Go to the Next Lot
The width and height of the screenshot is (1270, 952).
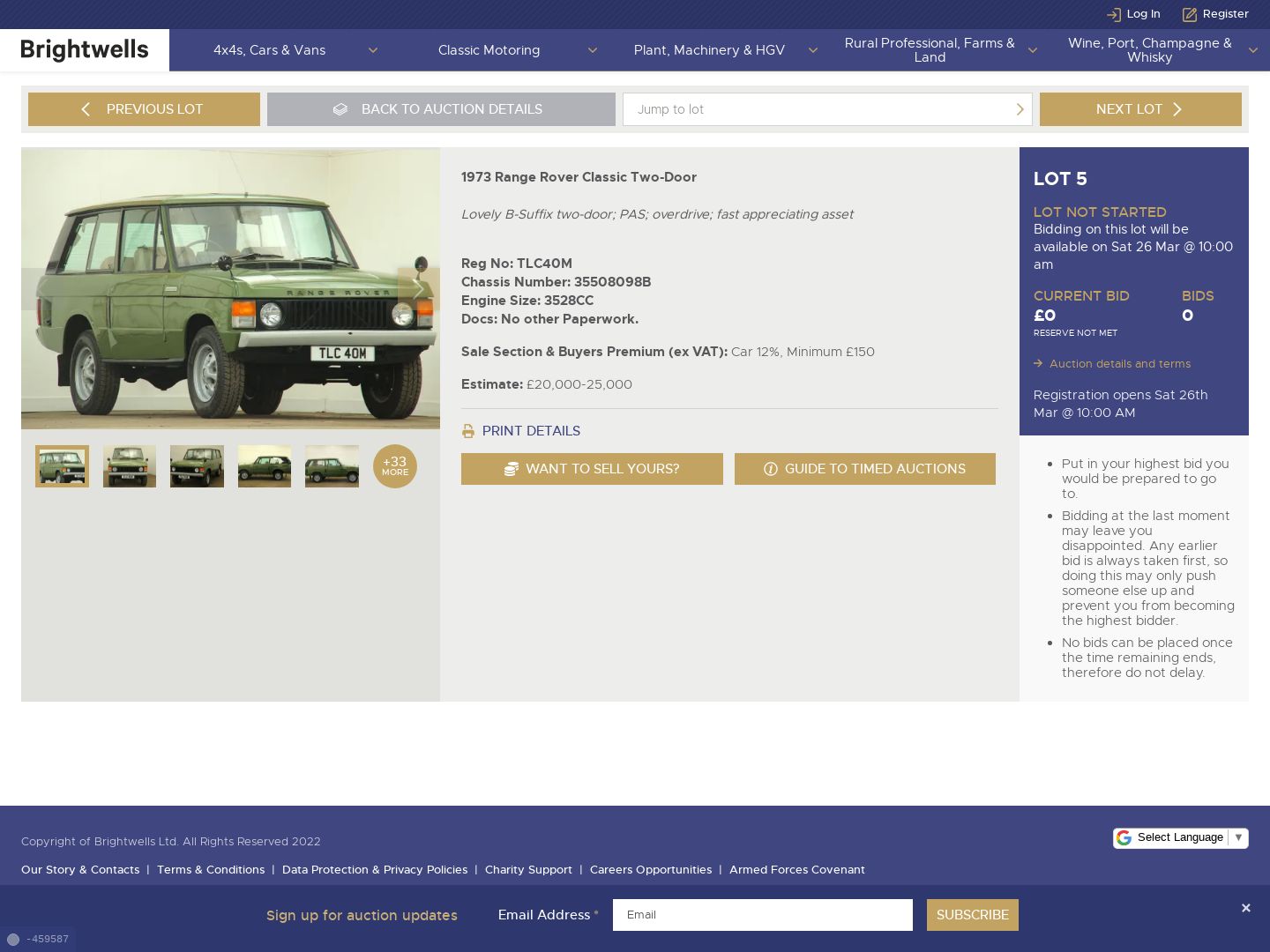(1140, 109)
